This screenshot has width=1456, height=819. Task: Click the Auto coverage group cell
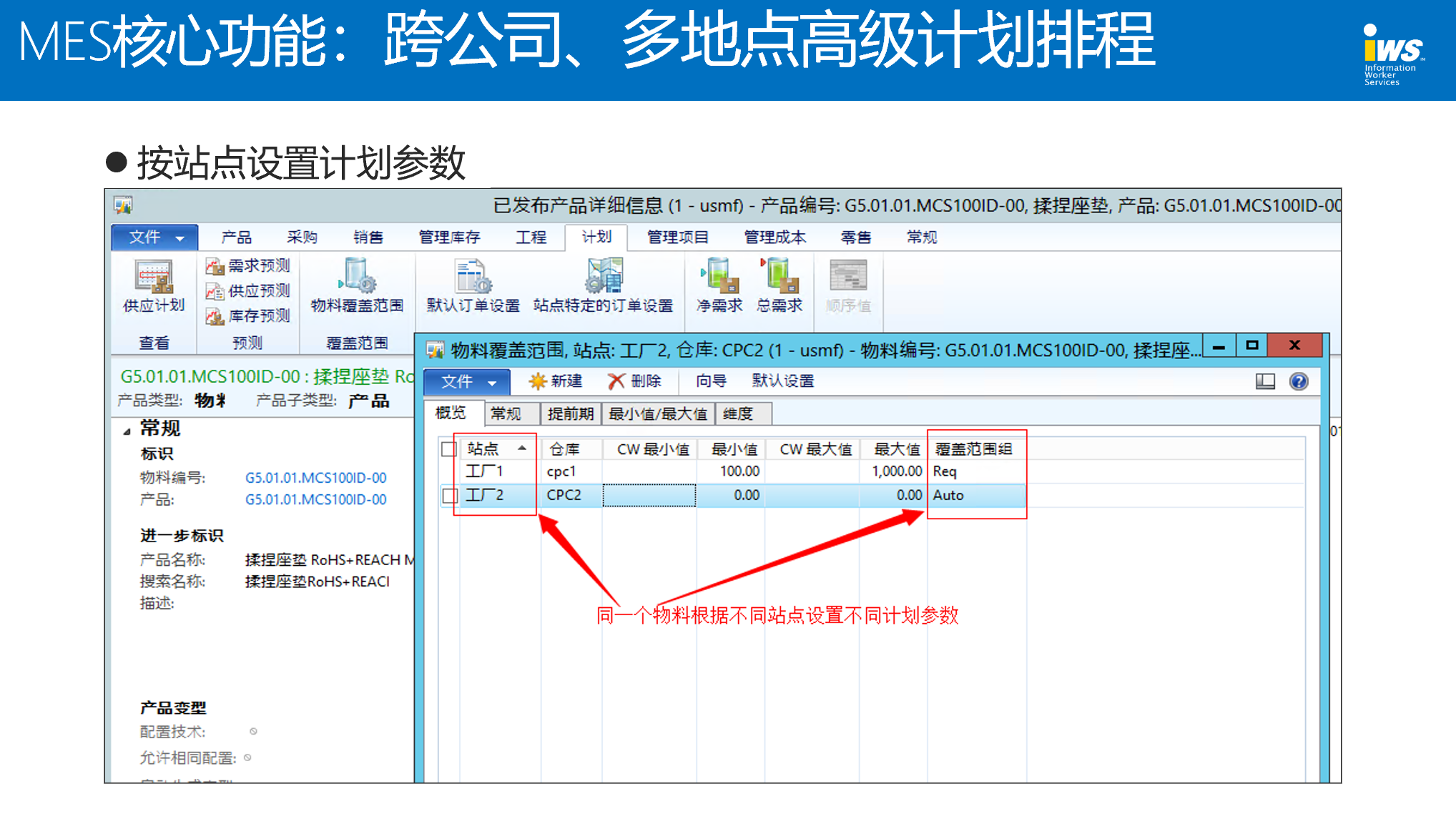(978, 495)
